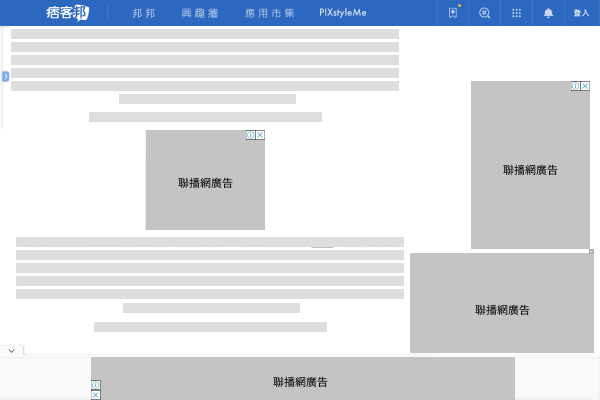Click the ad info icon on center ad
This screenshot has height=400, width=600.
click(250, 135)
